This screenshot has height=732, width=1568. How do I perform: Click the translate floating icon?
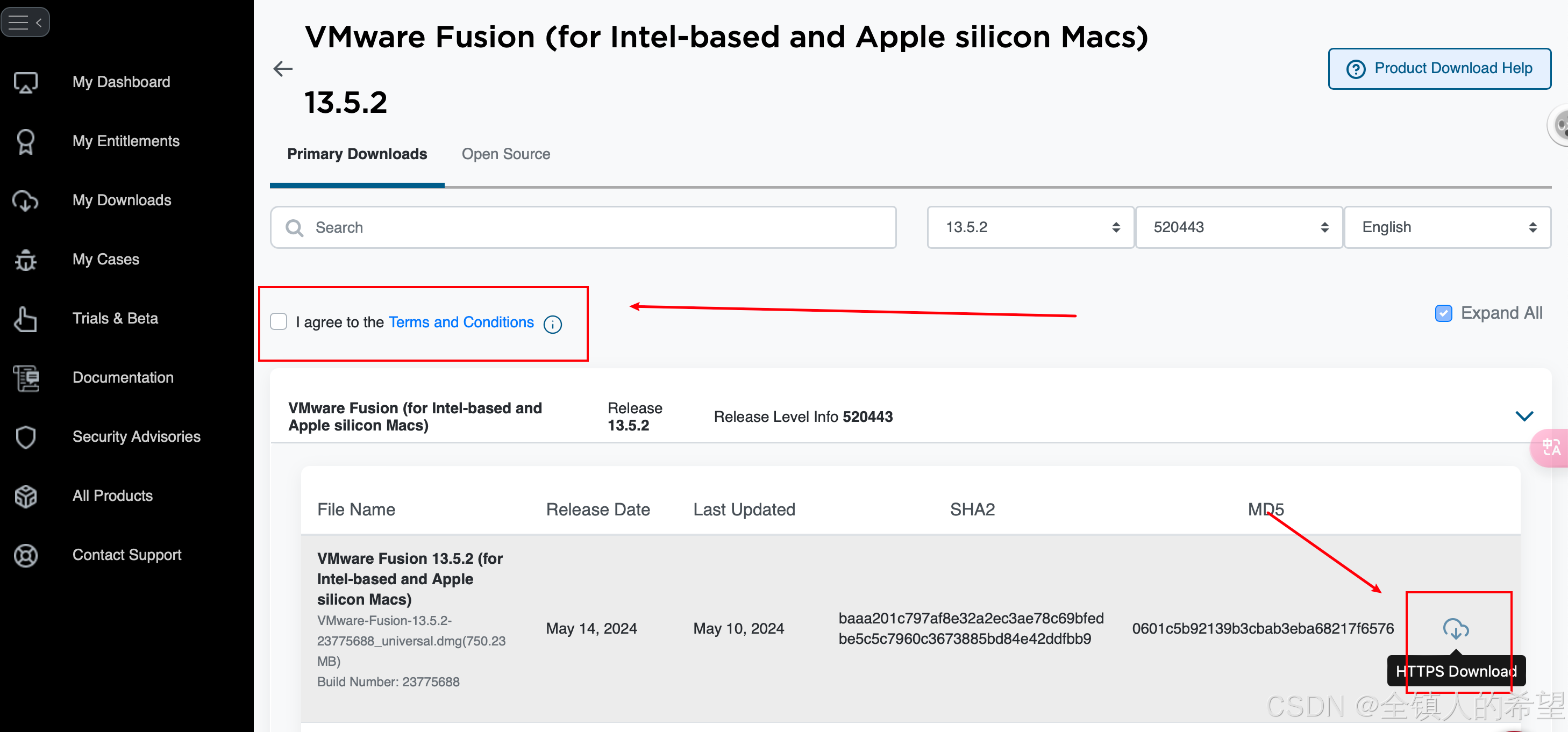(x=1551, y=448)
